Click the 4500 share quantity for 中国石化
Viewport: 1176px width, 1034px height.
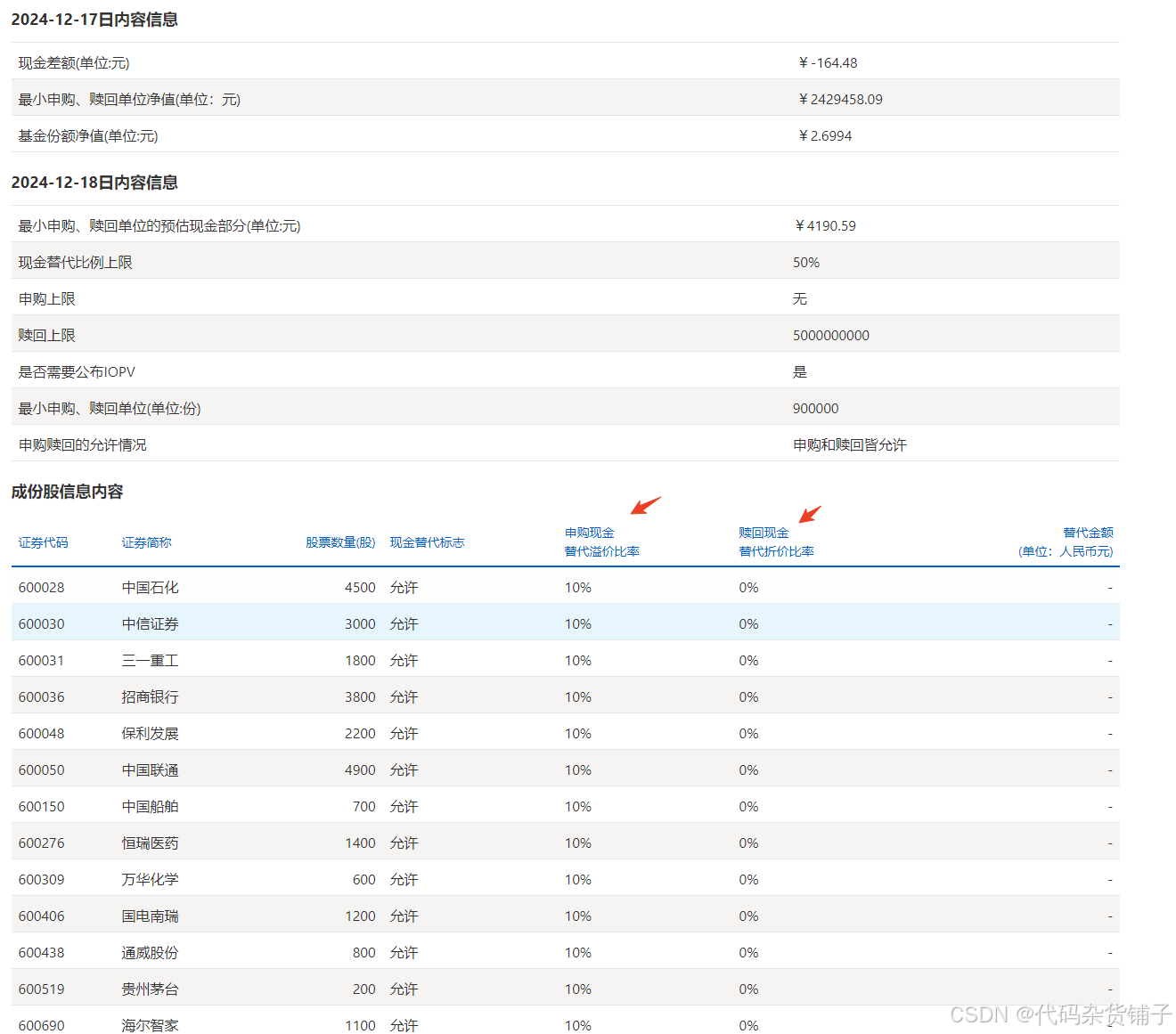click(360, 588)
